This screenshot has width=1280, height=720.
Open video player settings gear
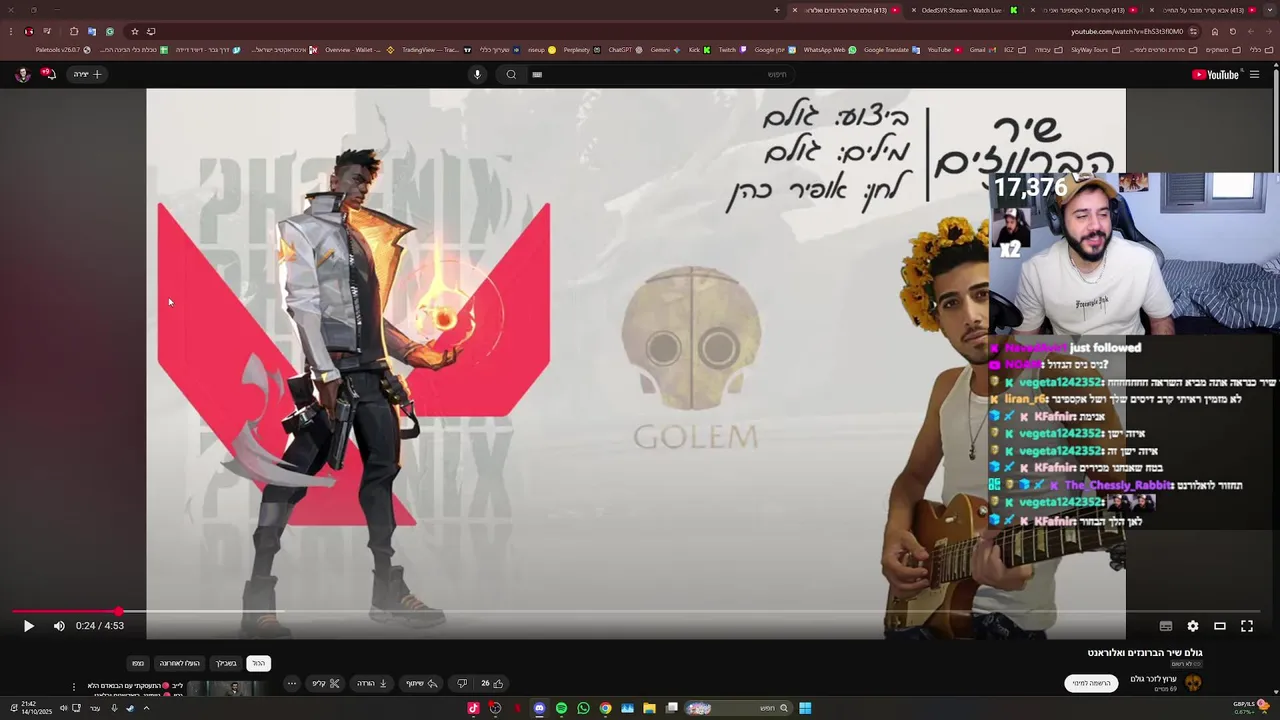tap(1193, 626)
